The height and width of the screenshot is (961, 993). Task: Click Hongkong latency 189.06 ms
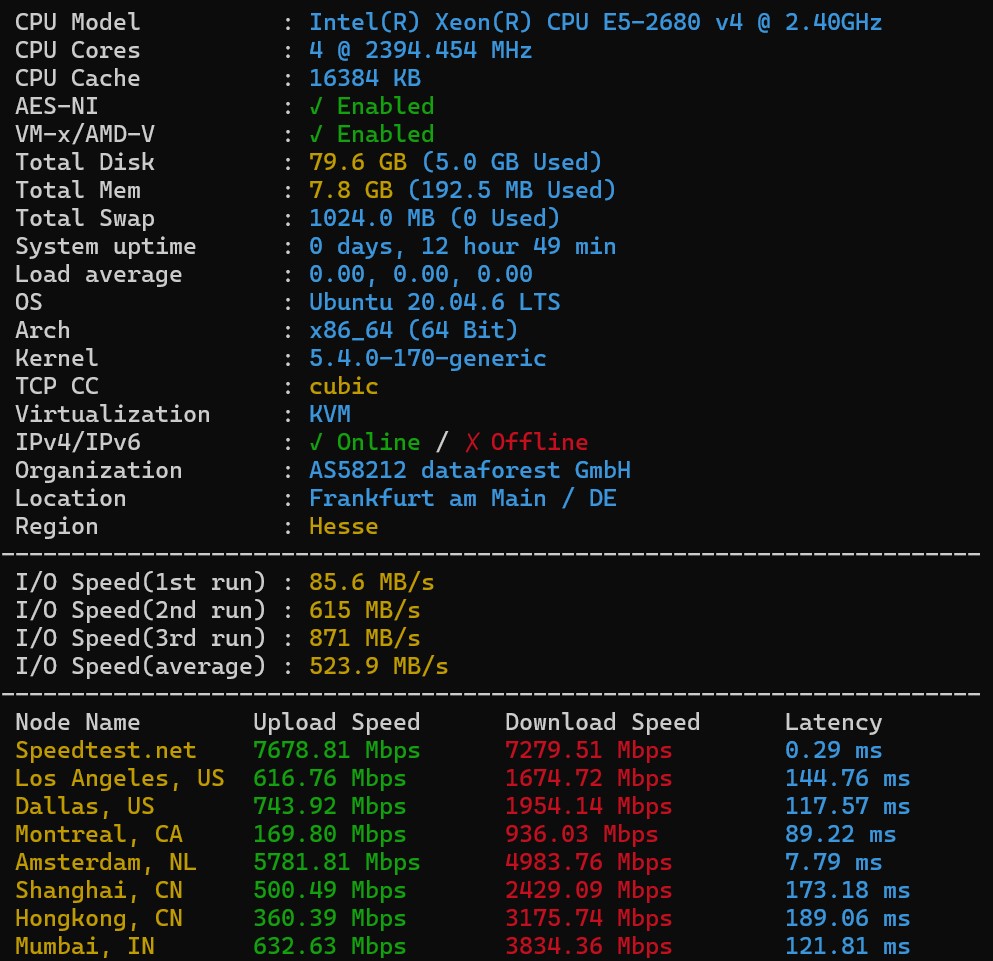point(847,919)
